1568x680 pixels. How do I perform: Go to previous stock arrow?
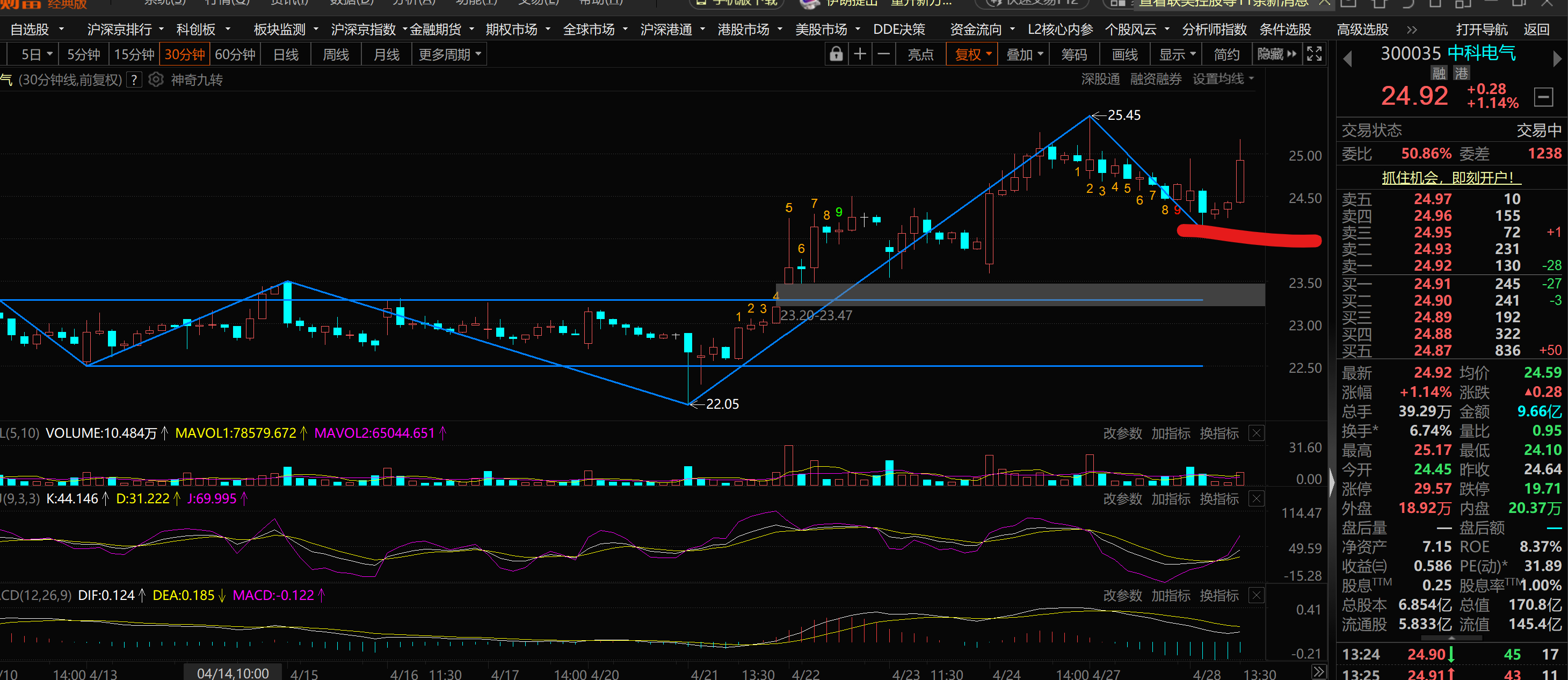point(1347,59)
